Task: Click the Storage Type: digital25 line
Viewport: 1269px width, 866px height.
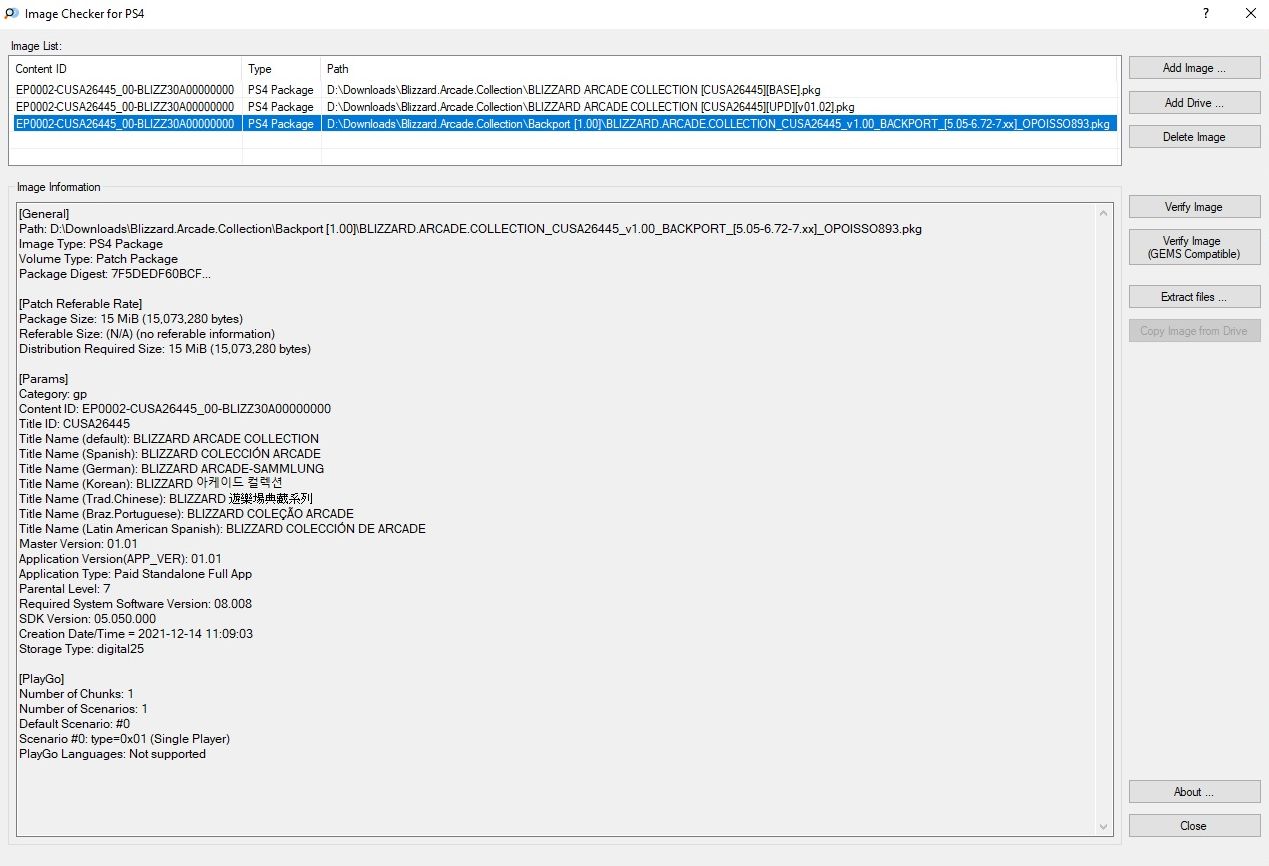Action: pyautogui.click(x=81, y=649)
